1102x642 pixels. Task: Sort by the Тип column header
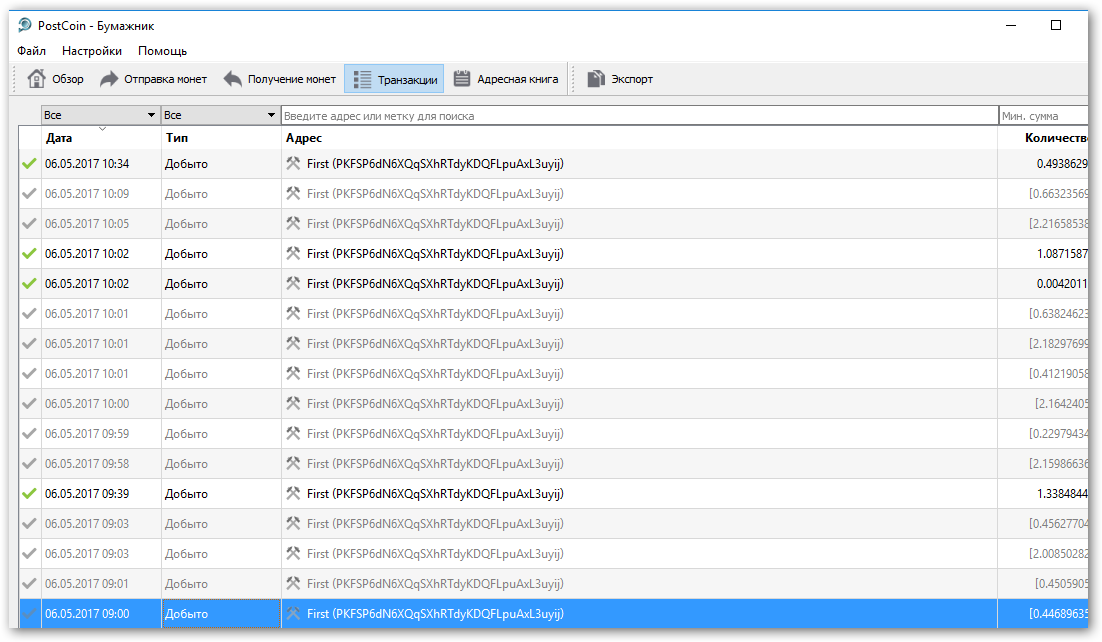[x=177, y=138]
